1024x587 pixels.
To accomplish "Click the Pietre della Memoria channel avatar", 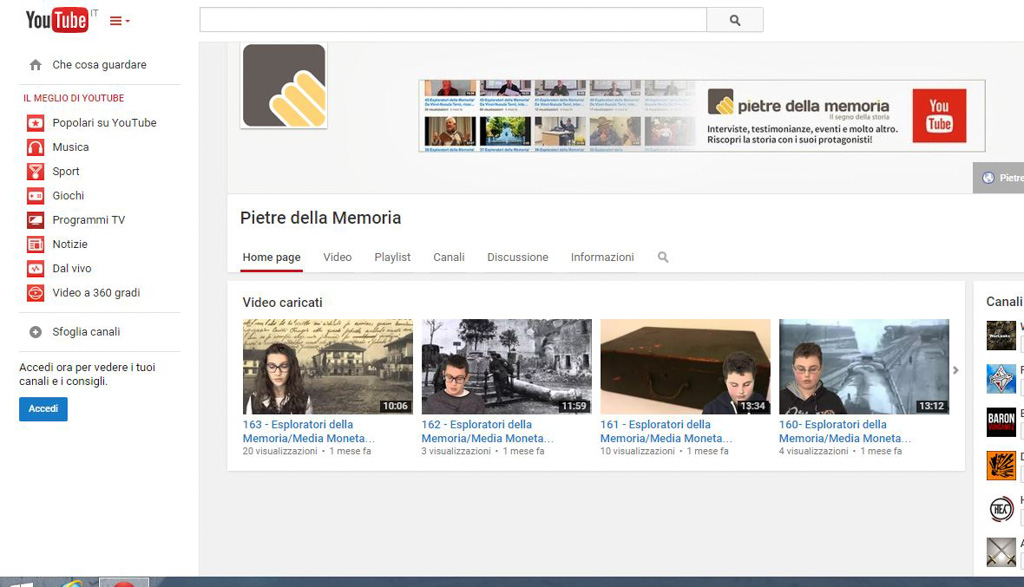I will coord(284,86).
